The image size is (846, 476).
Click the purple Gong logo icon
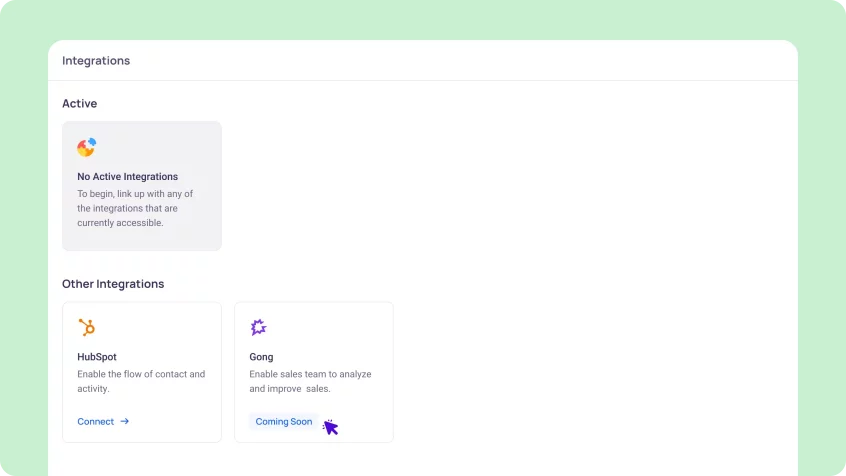258,327
